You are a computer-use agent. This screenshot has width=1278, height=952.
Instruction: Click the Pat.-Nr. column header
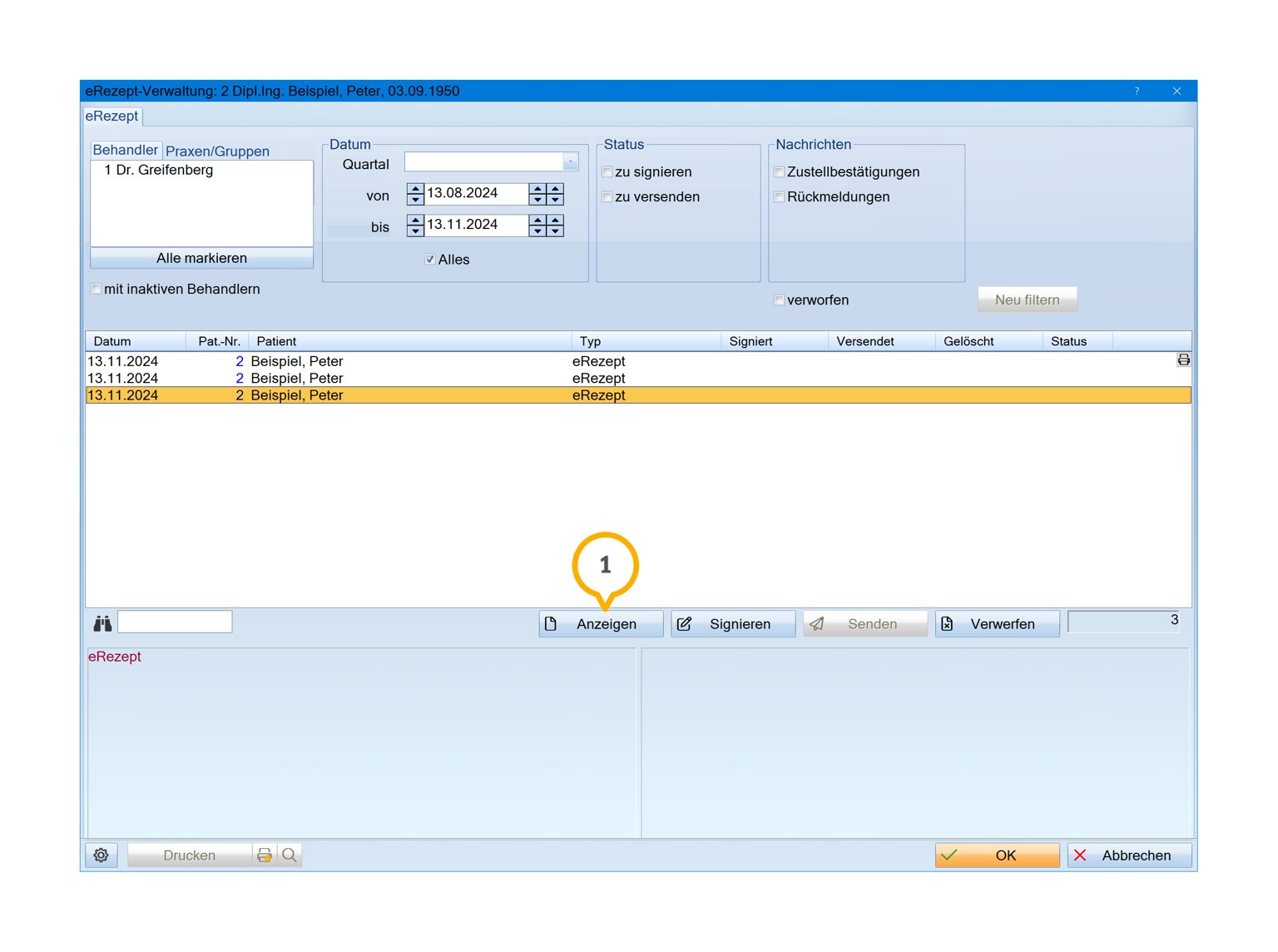(x=218, y=341)
